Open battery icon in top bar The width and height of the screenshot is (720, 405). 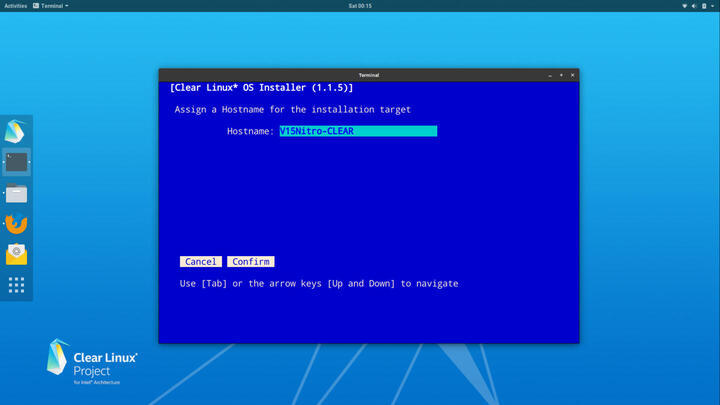point(704,6)
